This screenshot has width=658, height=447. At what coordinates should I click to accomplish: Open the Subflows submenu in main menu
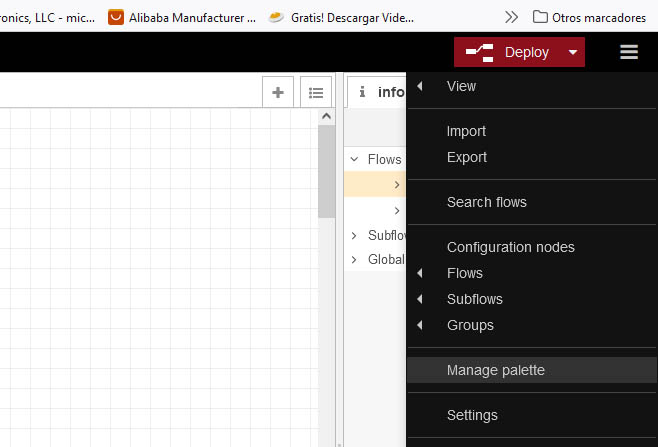(532, 299)
